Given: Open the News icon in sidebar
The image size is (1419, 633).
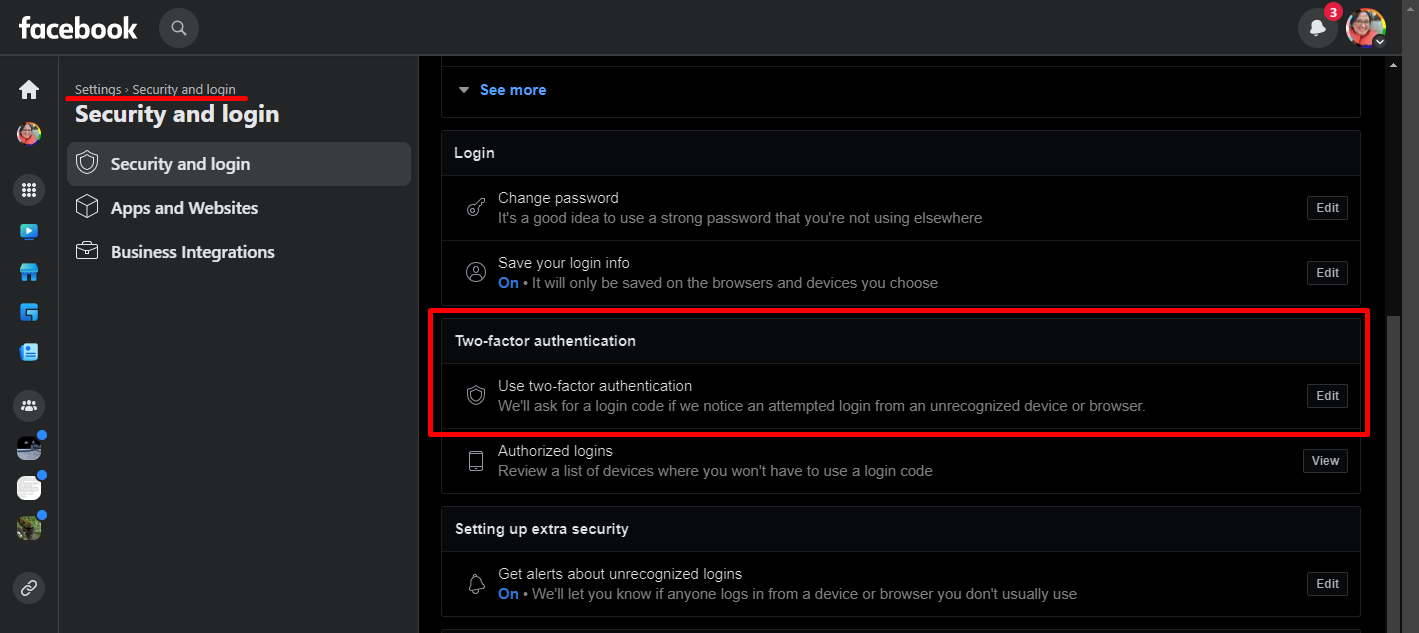Looking at the screenshot, I should 29,352.
